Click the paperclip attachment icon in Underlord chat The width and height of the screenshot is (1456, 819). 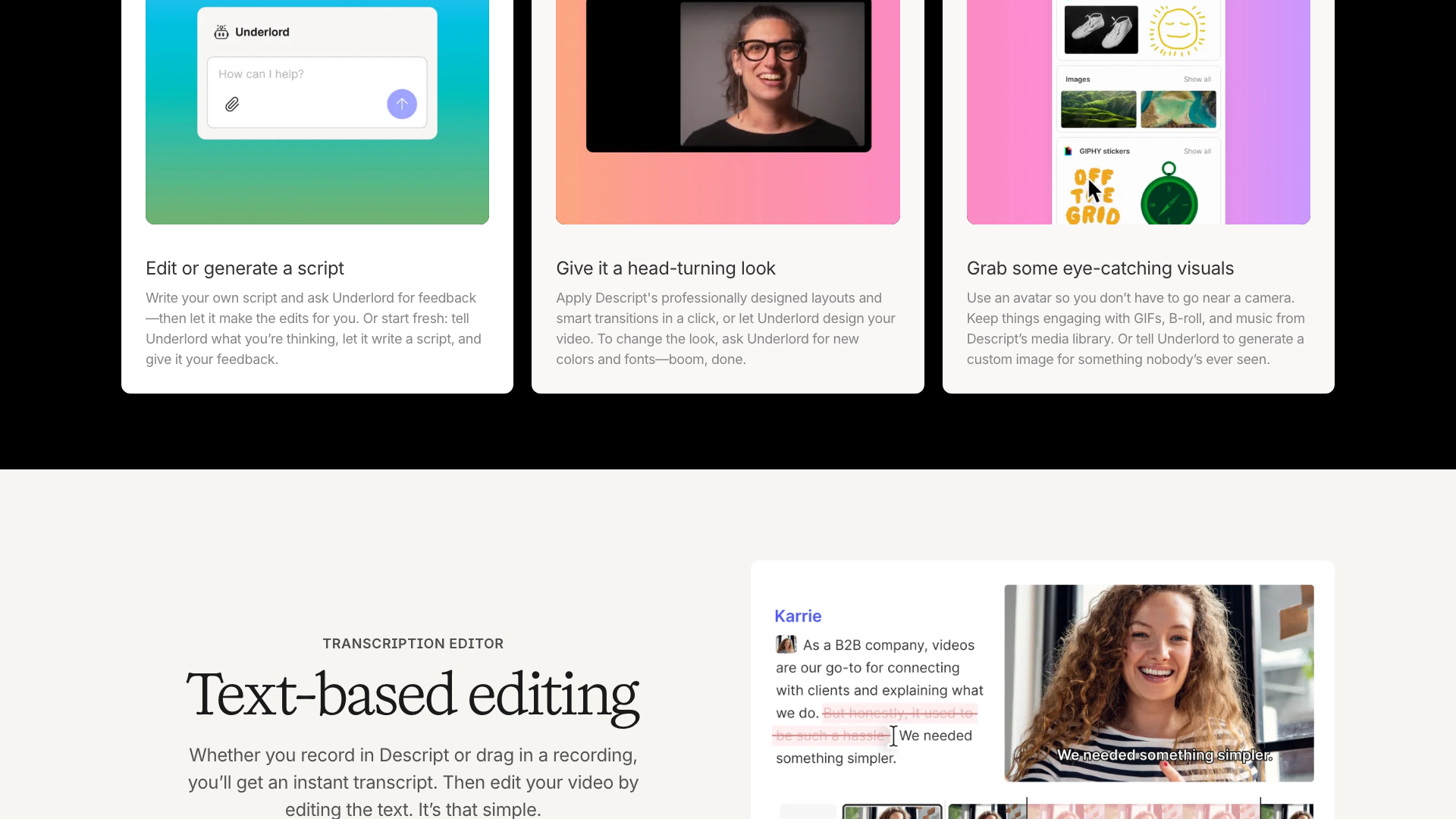point(232,104)
